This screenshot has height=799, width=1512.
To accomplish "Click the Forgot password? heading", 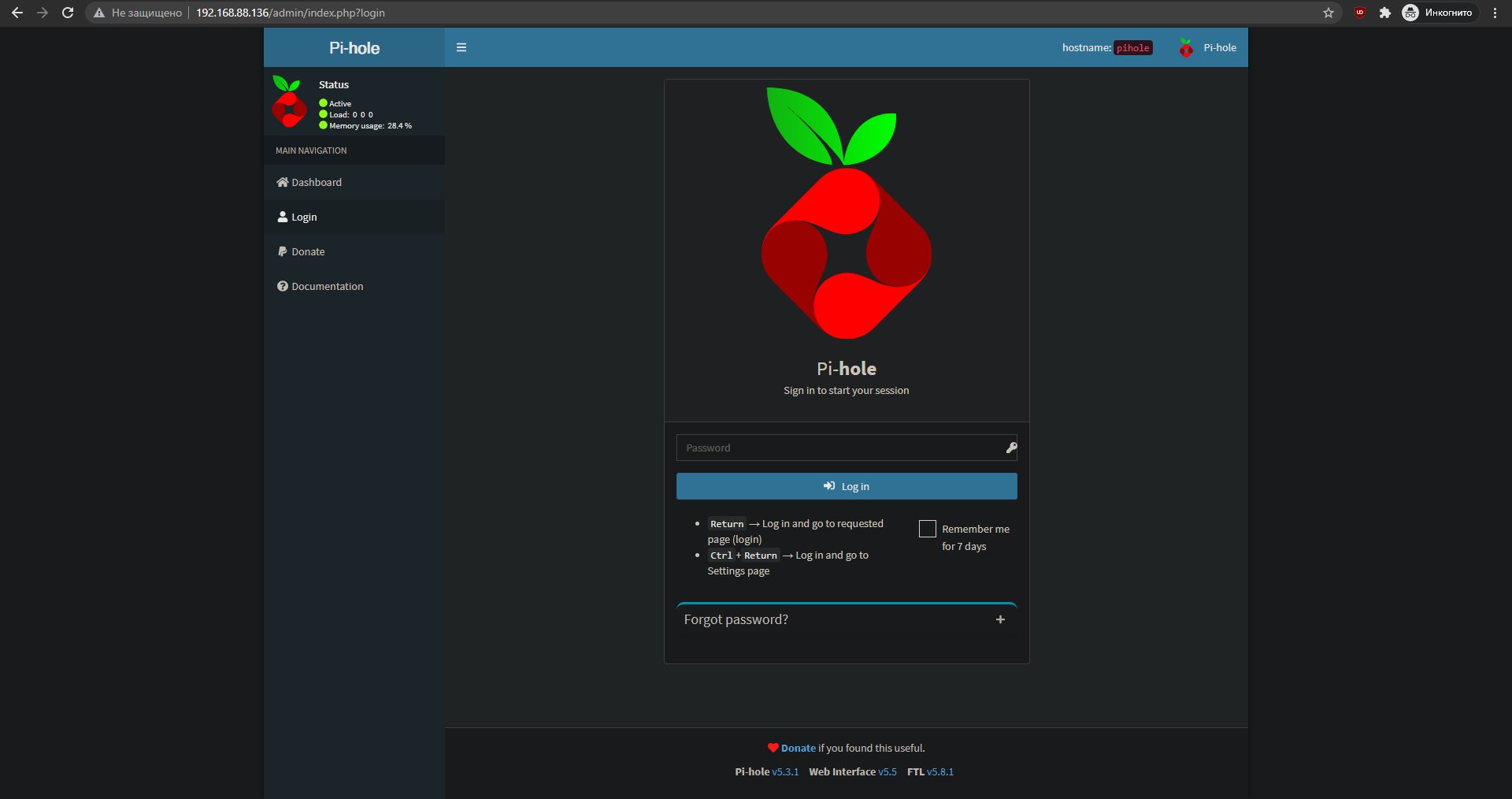I will point(736,619).
